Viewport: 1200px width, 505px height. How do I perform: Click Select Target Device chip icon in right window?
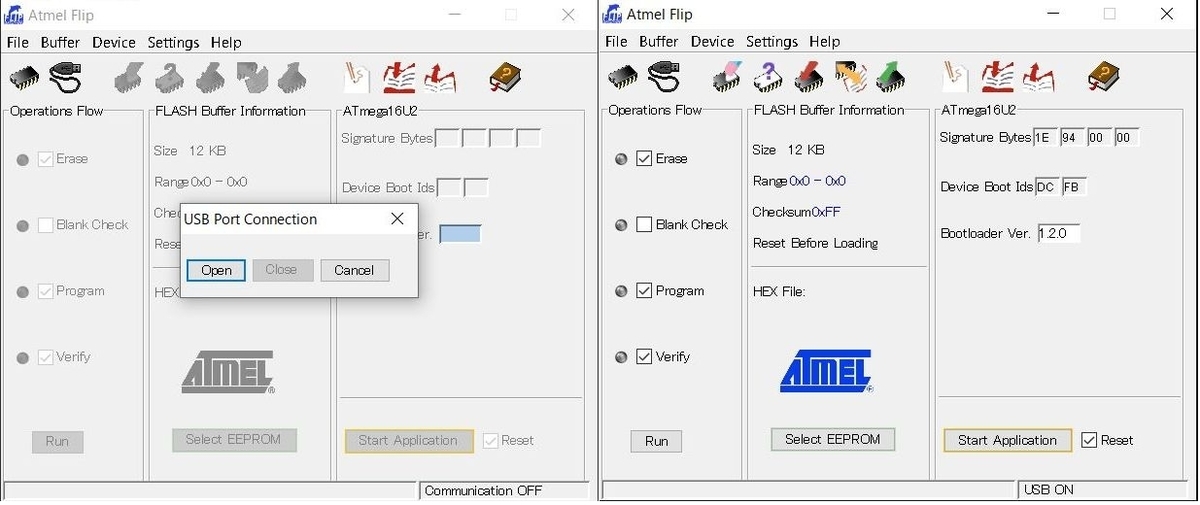(624, 76)
